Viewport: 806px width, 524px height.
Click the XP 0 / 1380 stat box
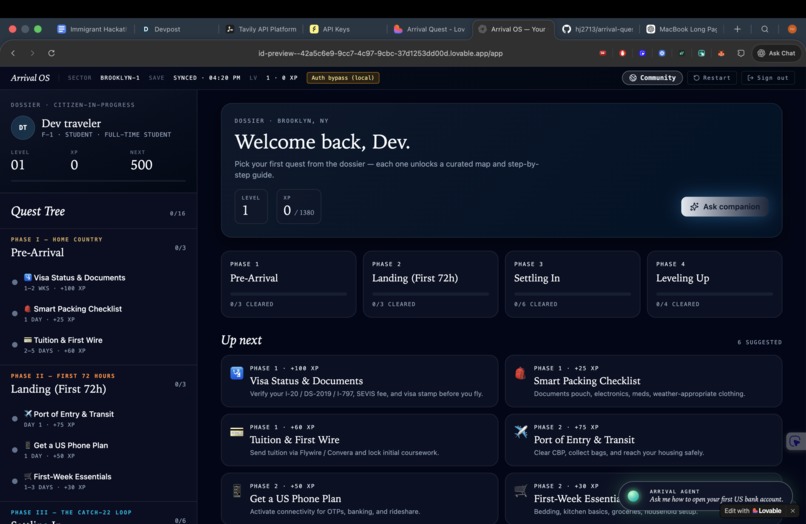coord(299,206)
